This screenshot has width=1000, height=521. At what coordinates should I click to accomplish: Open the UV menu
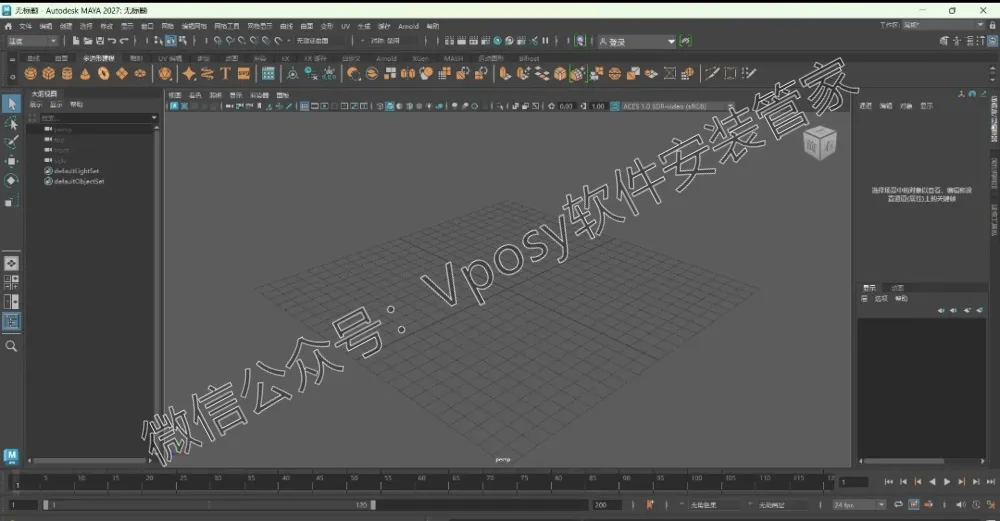[x=345, y=26]
